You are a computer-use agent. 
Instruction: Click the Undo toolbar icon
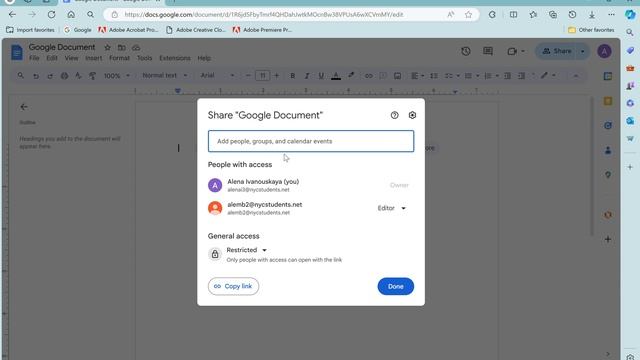36,76
